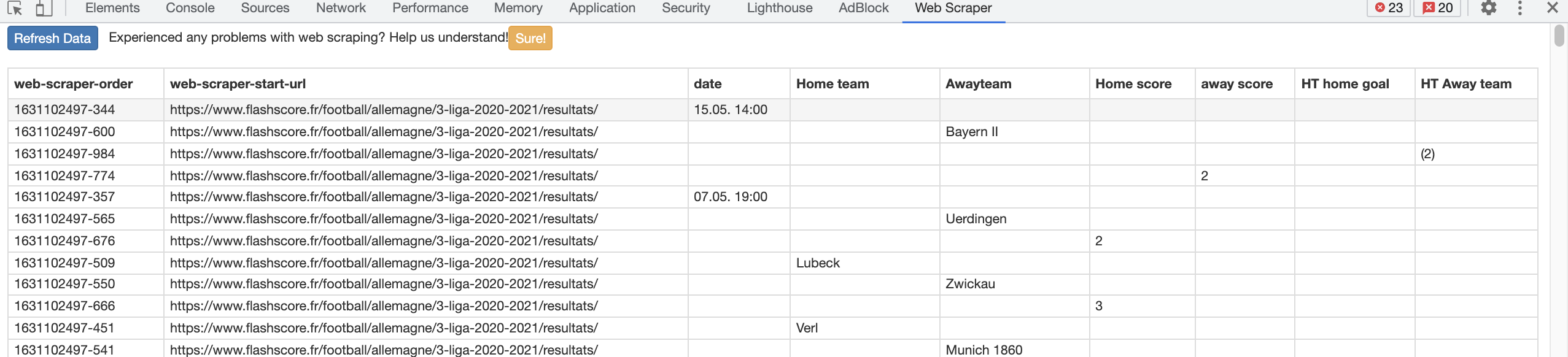Click the vertical scrollbar thumb
This screenshot has width=1568, height=357.
coord(1559,36)
